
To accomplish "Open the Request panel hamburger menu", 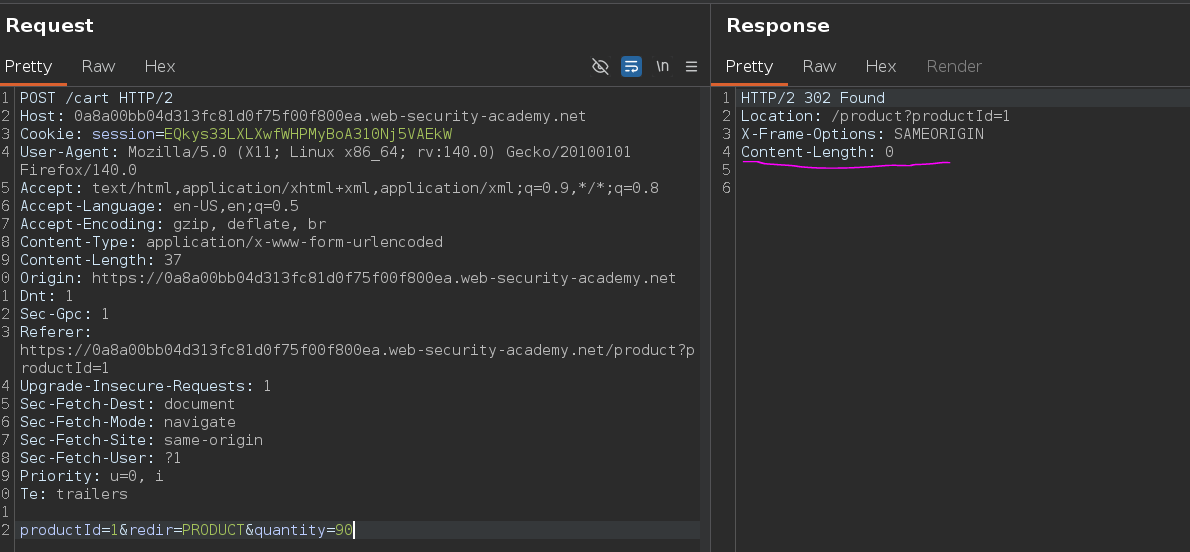I will pos(691,67).
